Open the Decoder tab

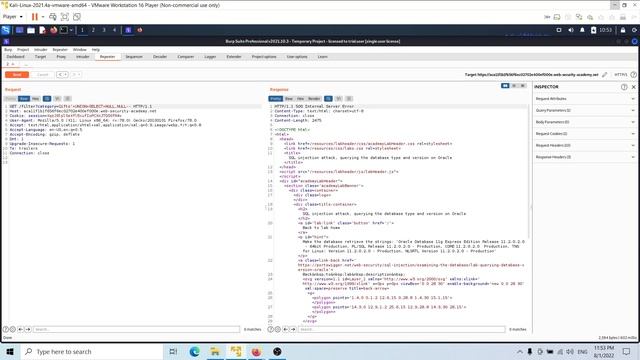(x=160, y=57)
